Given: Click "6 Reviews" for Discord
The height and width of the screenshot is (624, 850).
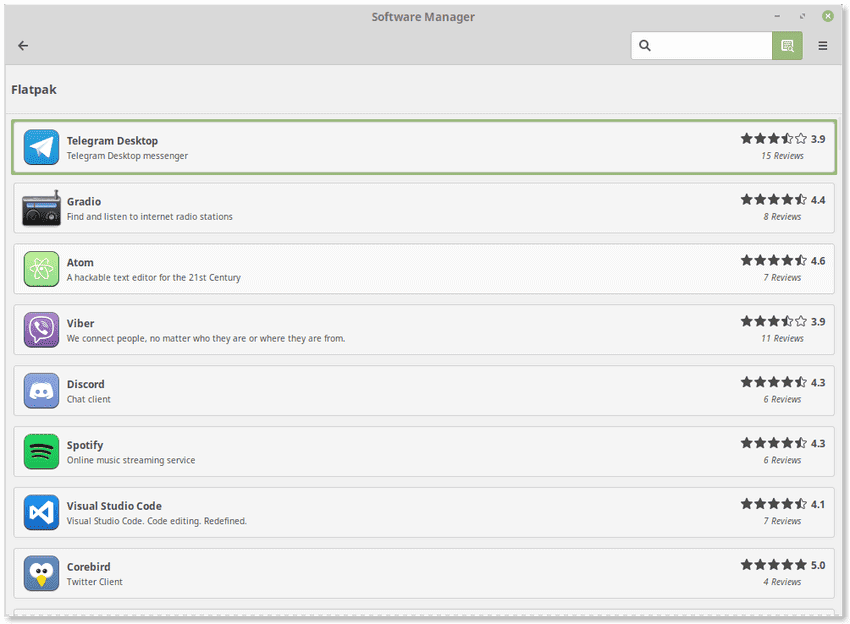Looking at the screenshot, I should (782, 399).
